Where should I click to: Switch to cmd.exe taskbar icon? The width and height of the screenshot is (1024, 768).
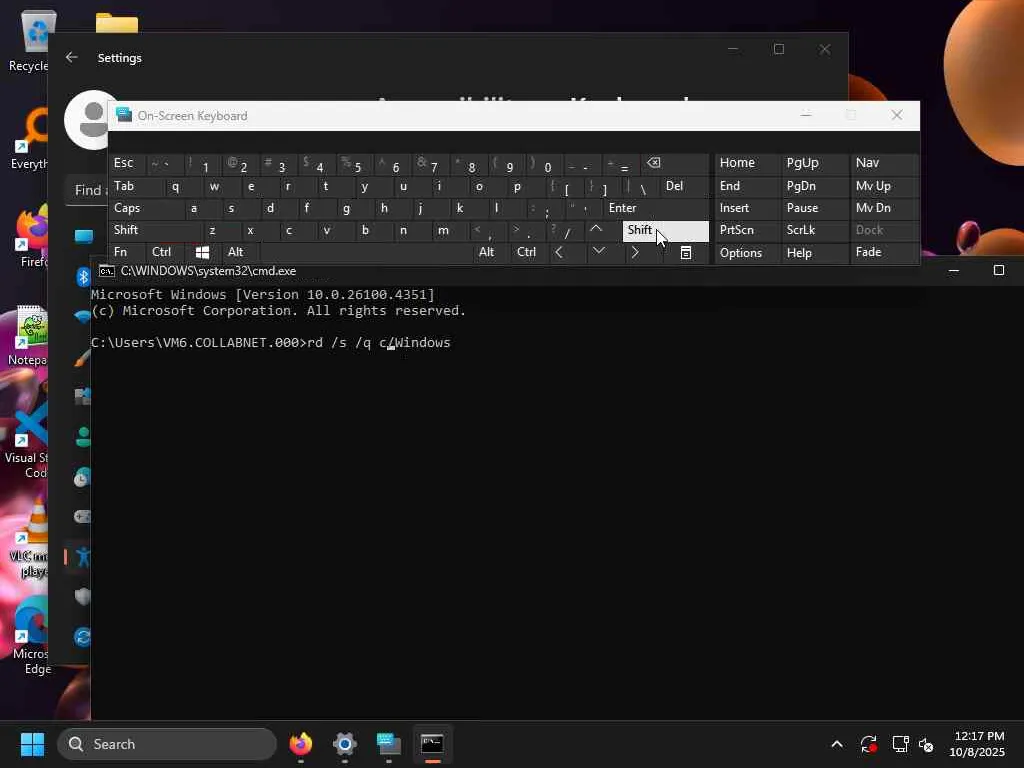pyautogui.click(x=432, y=744)
